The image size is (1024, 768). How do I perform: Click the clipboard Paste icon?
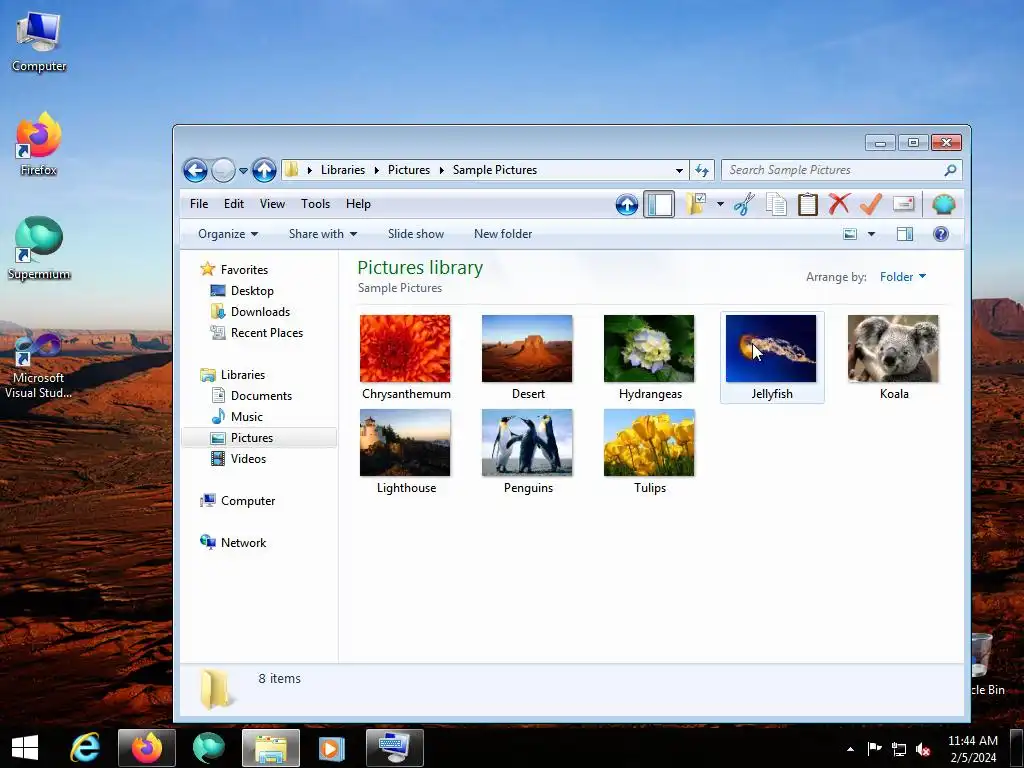pos(808,204)
